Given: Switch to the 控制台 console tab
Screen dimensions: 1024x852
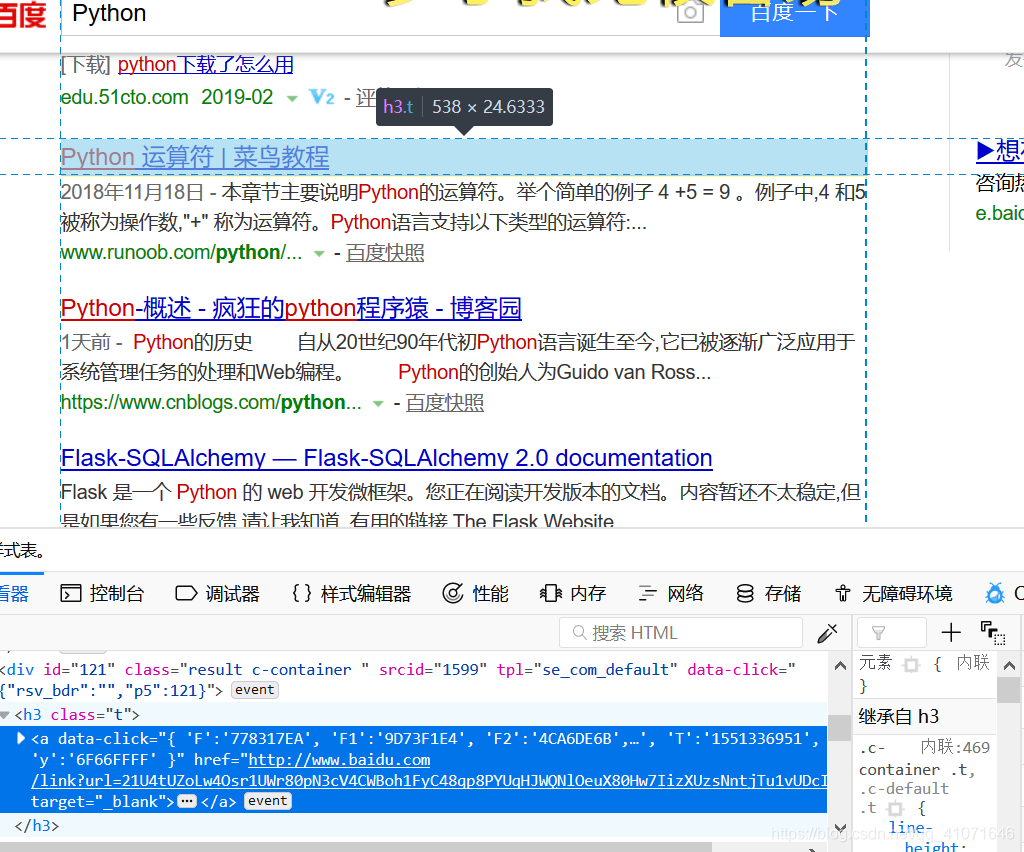Looking at the screenshot, I should click(x=102, y=593).
